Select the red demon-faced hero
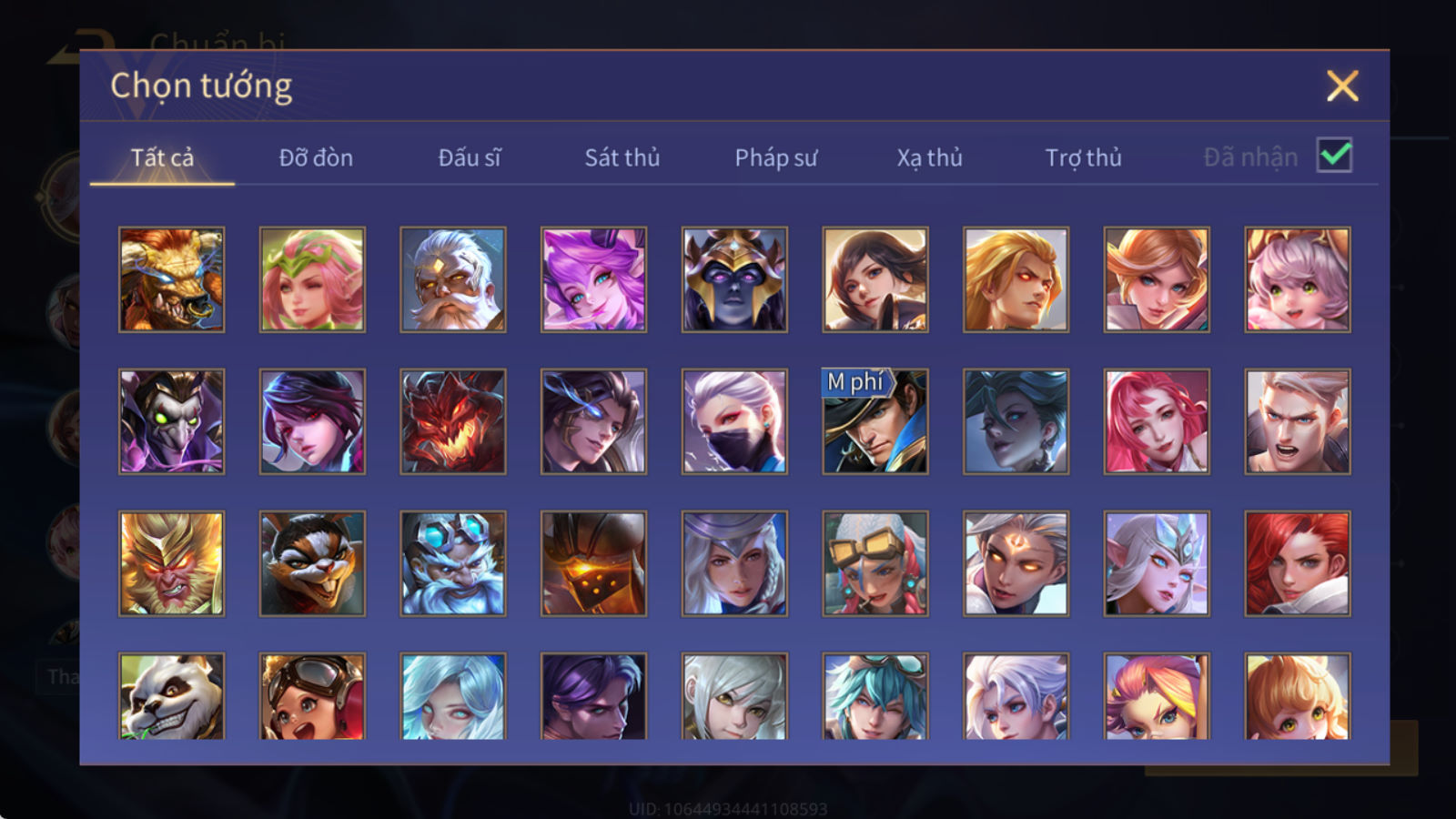 (x=452, y=421)
